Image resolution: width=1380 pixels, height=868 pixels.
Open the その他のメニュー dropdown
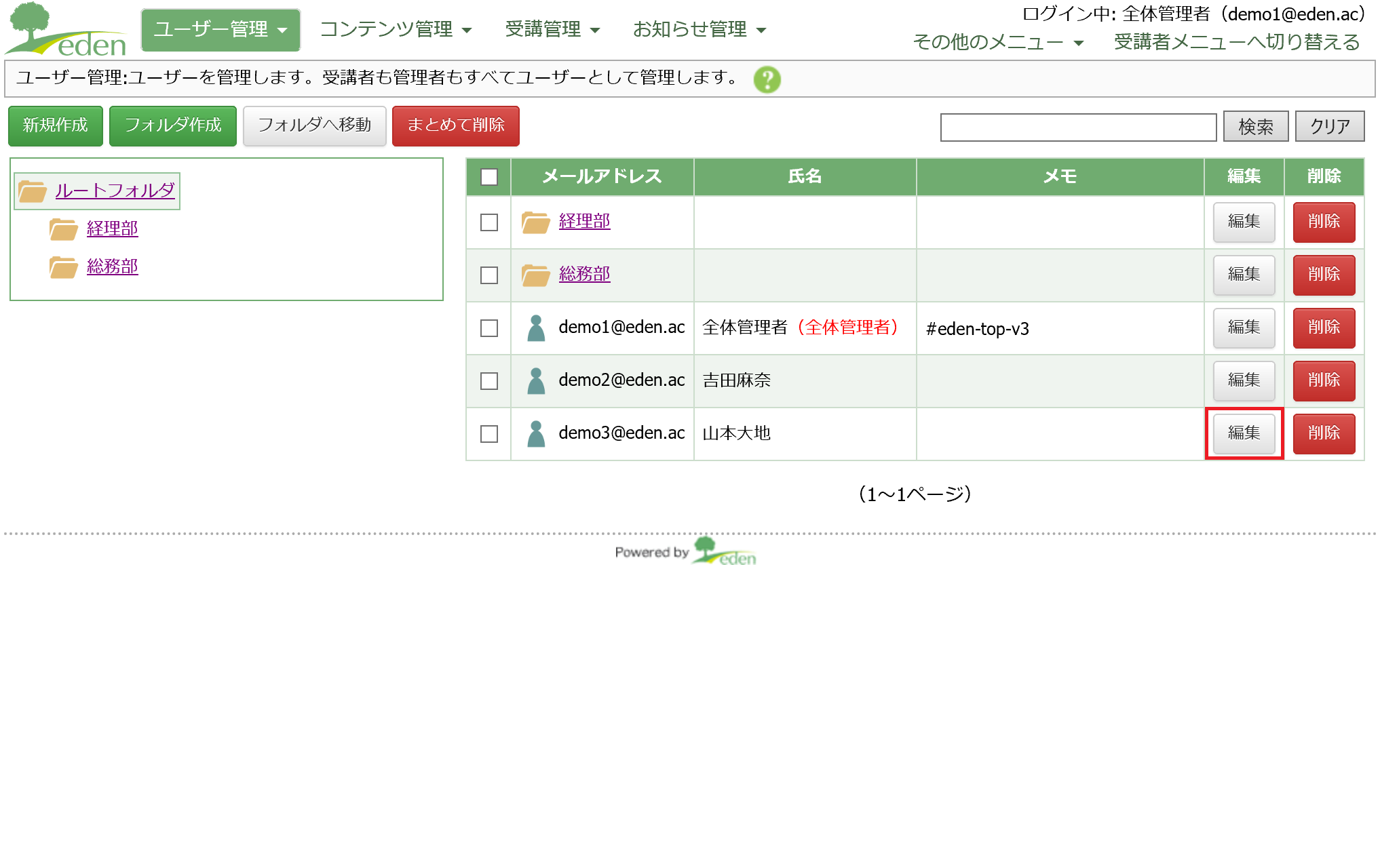click(x=998, y=43)
